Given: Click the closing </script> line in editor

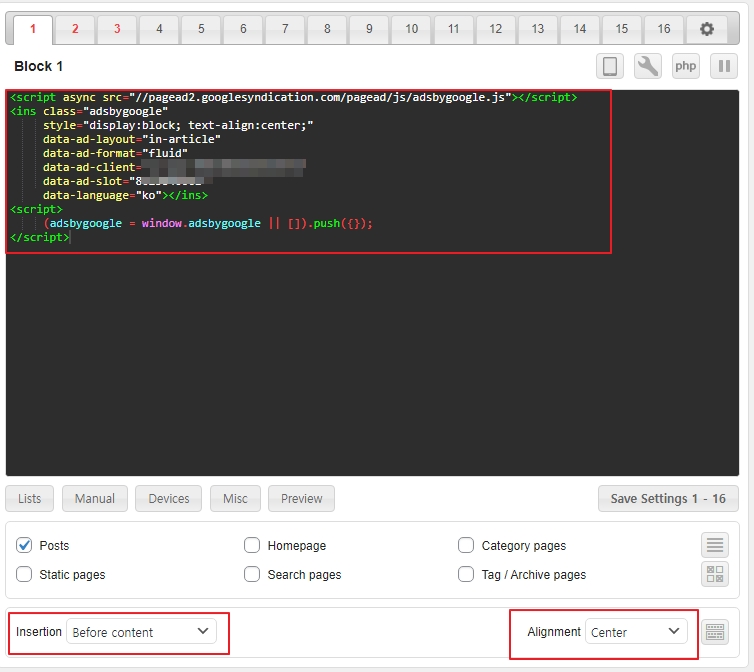Looking at the screenshot, I should point(40,237).
